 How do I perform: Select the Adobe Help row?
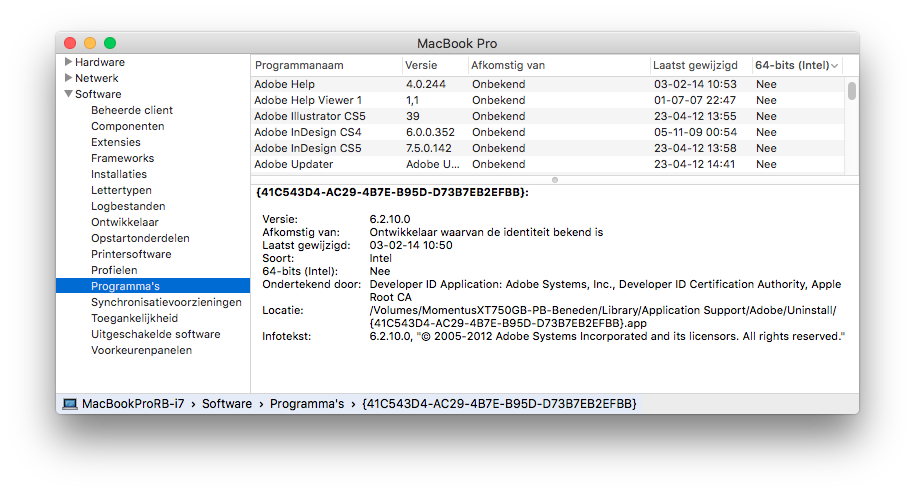547,84
